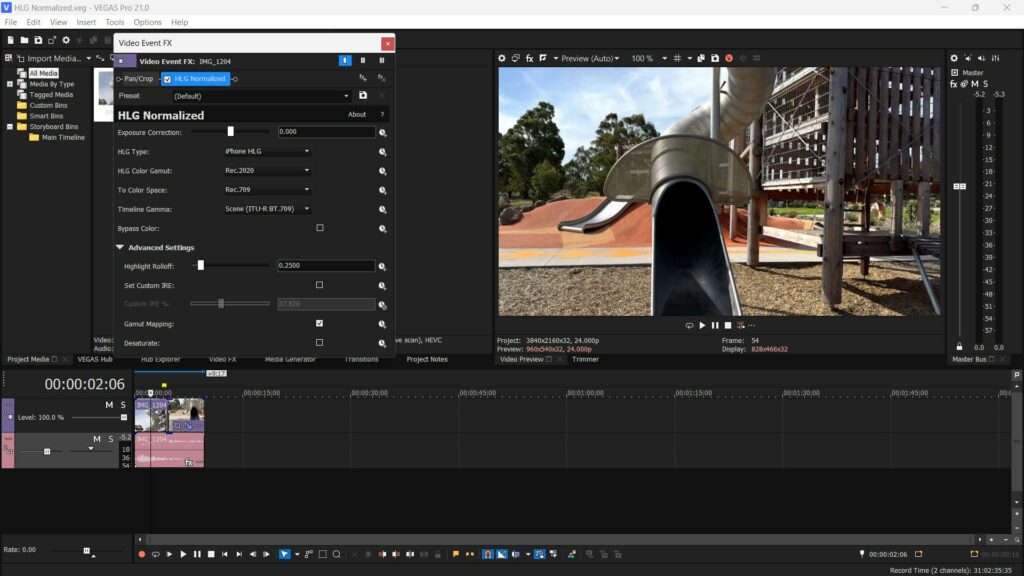Click the Video Output FX icon in preview
1024x576 pixels.
(529, 58)
